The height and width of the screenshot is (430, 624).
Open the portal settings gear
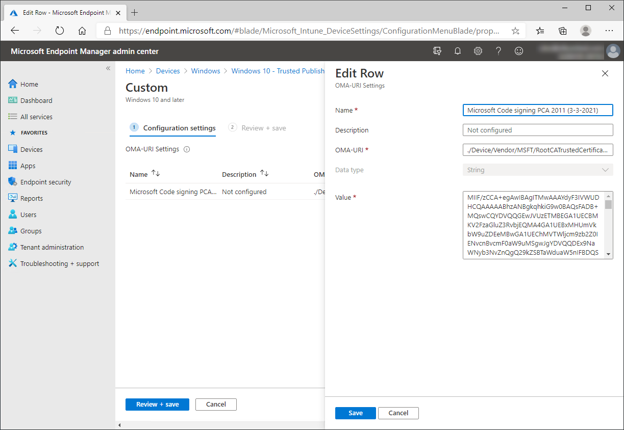[478, 51]
